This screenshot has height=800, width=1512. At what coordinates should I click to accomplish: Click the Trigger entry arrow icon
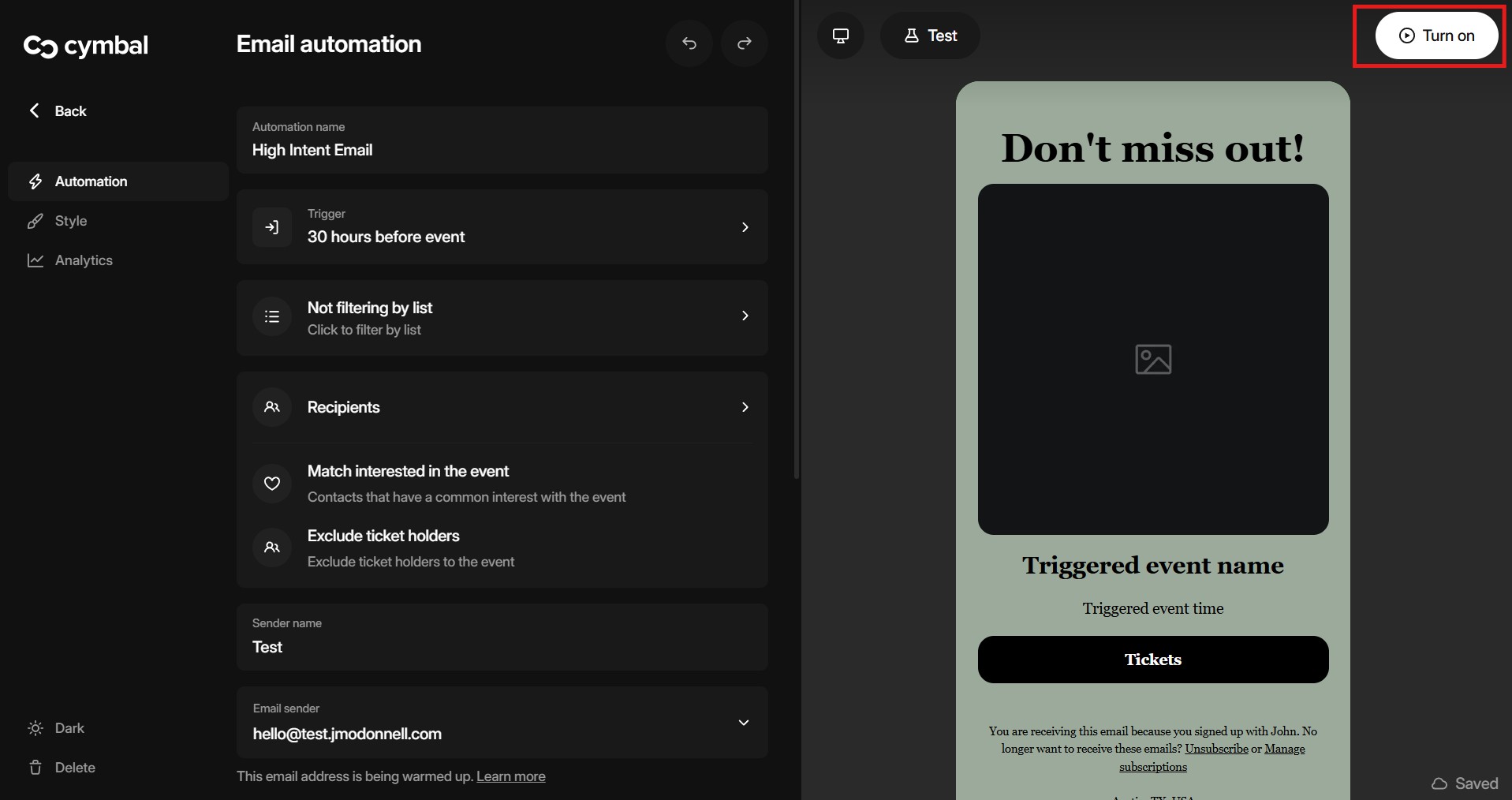tap(272, 227)
